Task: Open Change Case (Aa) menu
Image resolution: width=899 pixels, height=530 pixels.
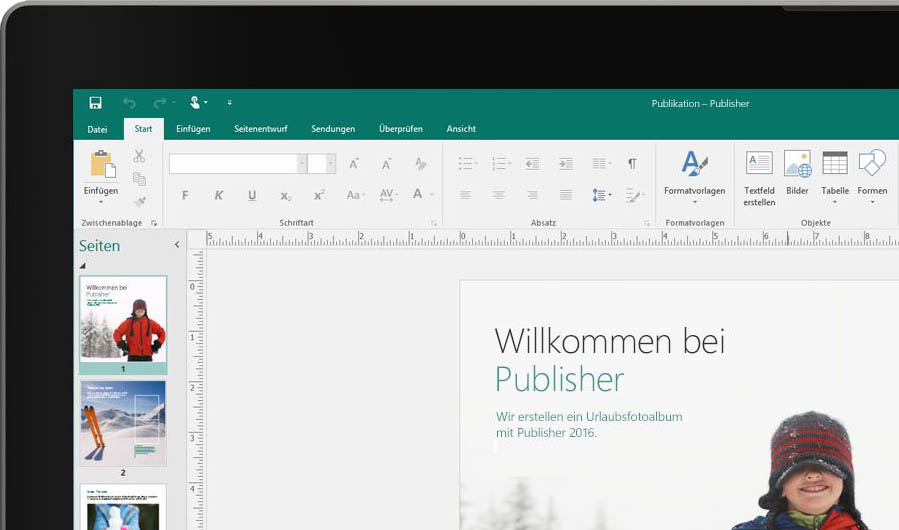Action: point(355,196)
